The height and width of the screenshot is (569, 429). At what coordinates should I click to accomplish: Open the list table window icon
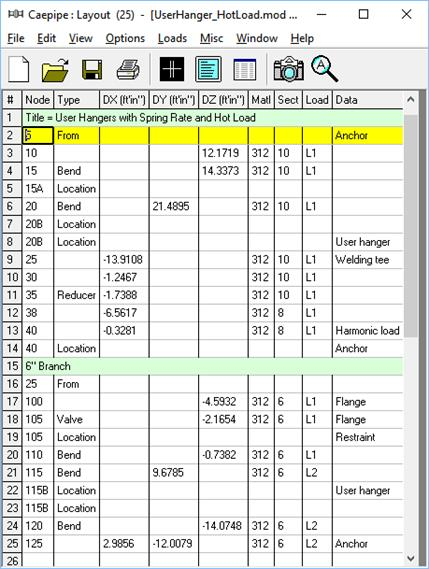coord(245,69)
